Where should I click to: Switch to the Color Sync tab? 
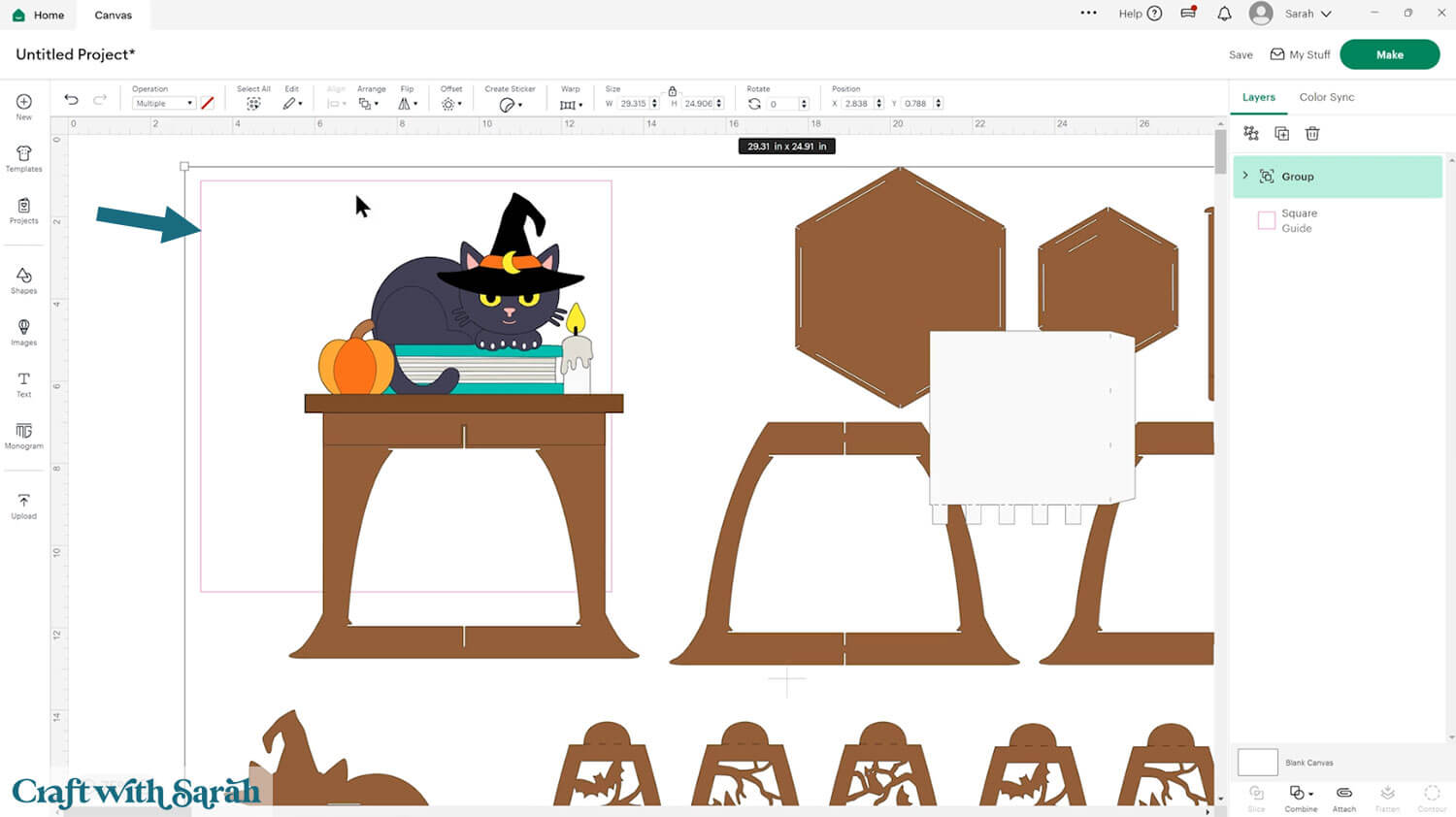[x=1326, y=97]
